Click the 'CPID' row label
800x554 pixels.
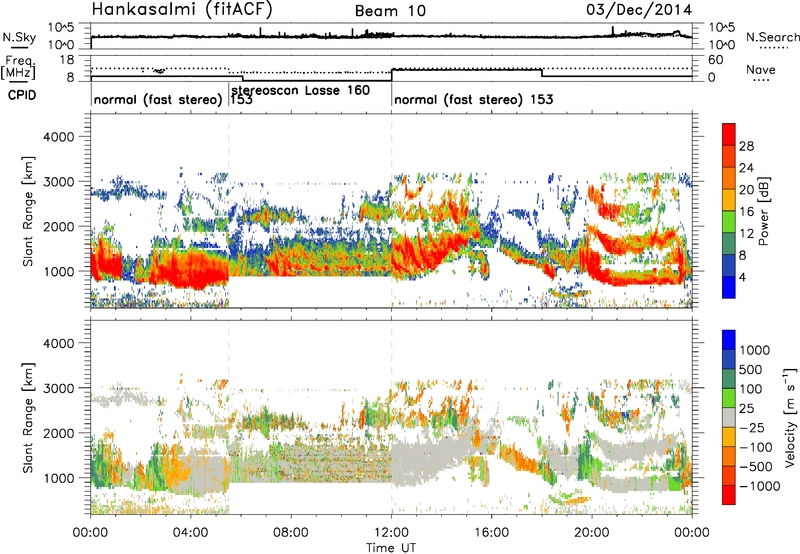point(22,95)
